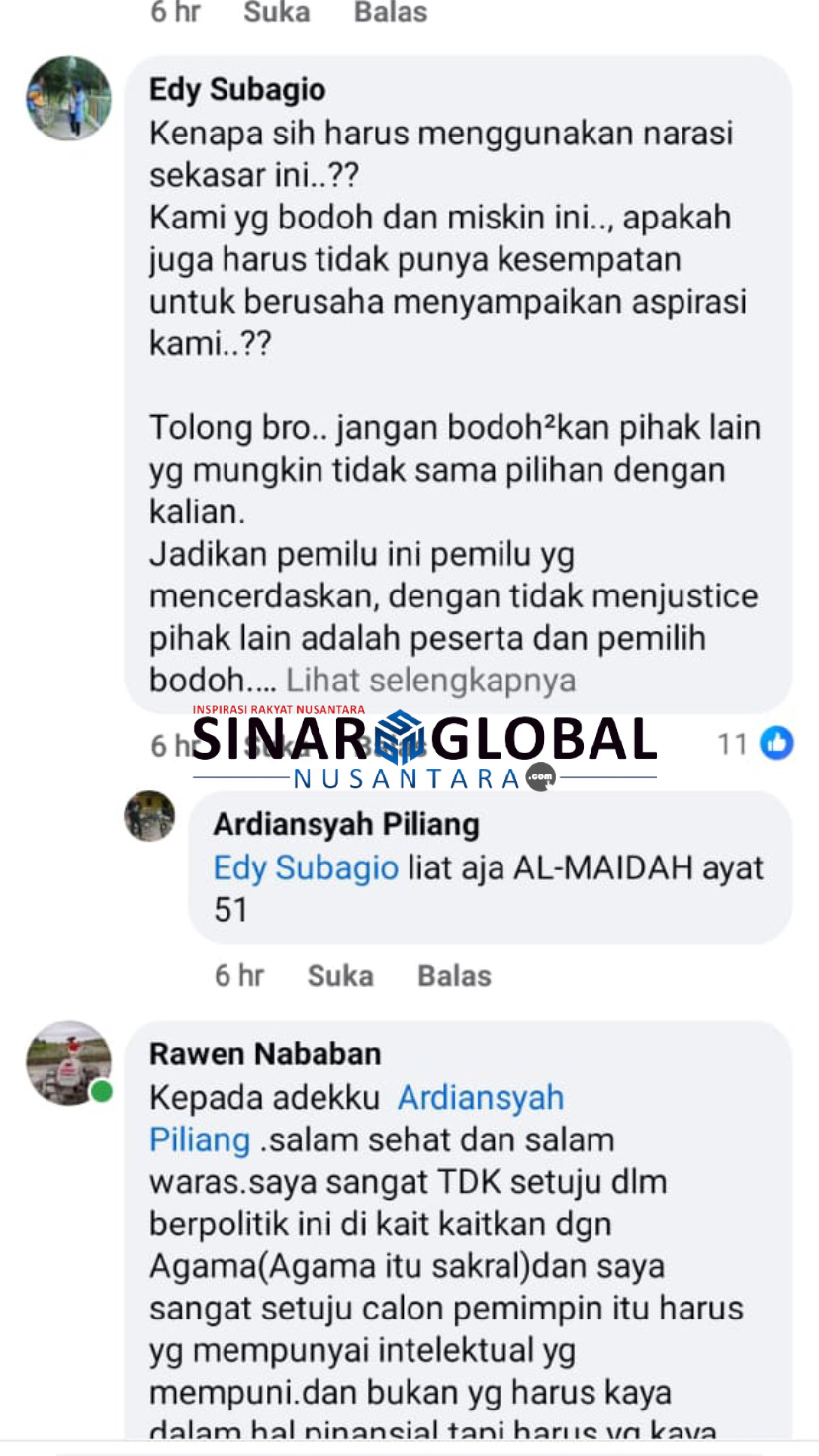The width and height of the screenshot is (819, 1456).
Task: Click the blue like reaction icon
Action: [776, 743]
